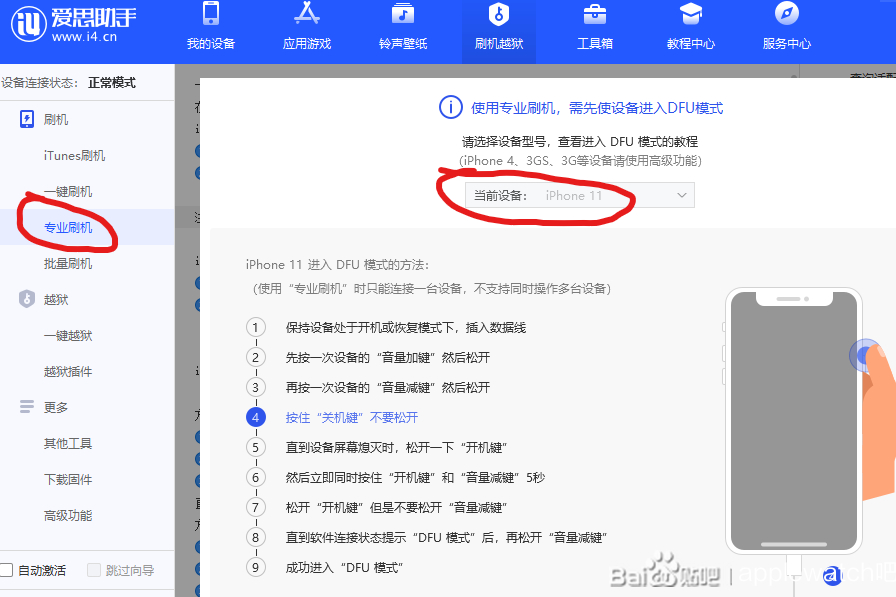Open 高级功能 in the sidebar
896x597 pixels.
[68, 515]
